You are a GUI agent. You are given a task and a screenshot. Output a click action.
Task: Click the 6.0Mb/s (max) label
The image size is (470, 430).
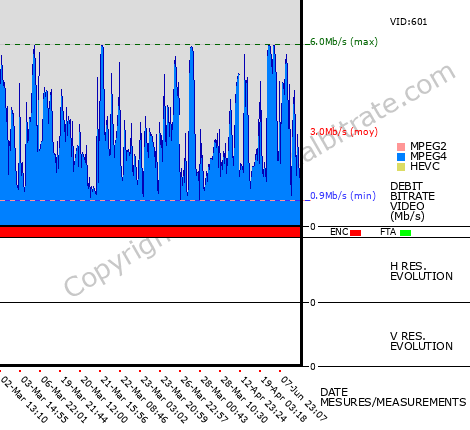344,42
